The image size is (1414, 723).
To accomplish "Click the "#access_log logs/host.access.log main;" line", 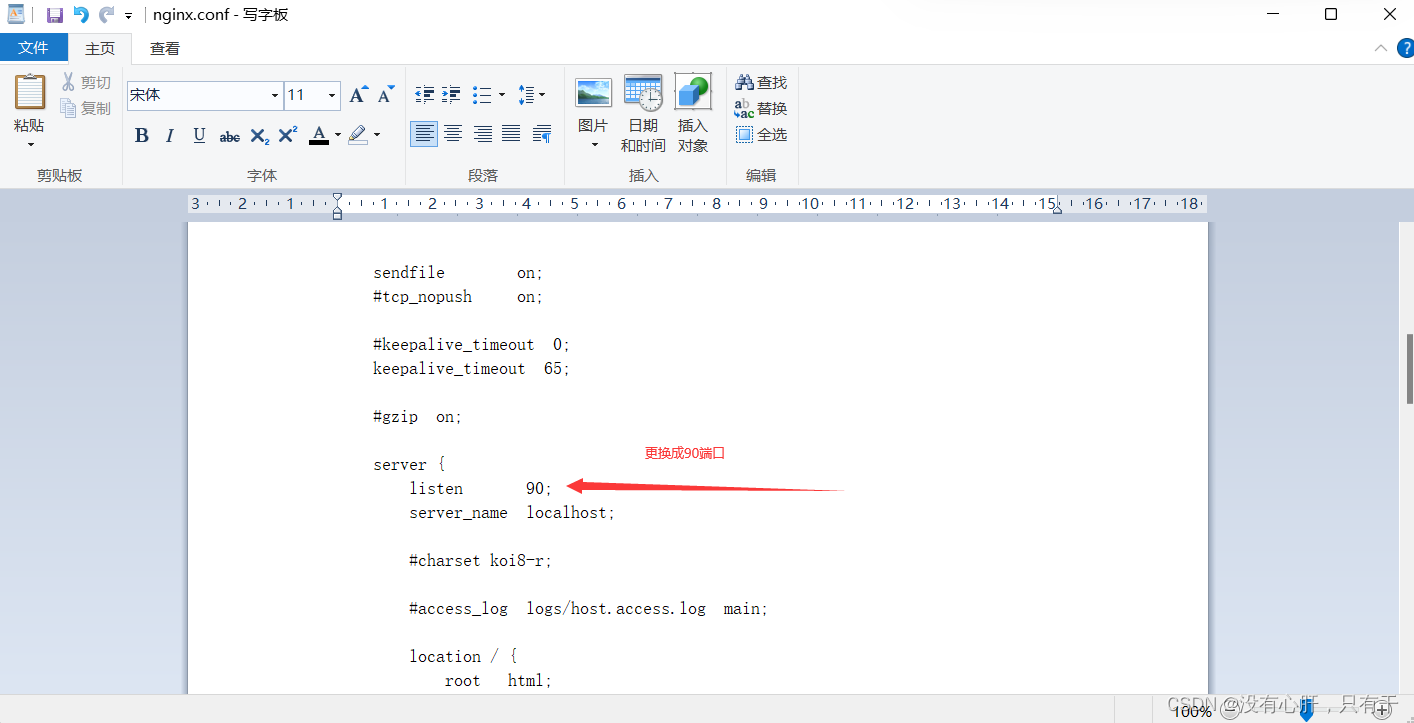I will (589, 609).
